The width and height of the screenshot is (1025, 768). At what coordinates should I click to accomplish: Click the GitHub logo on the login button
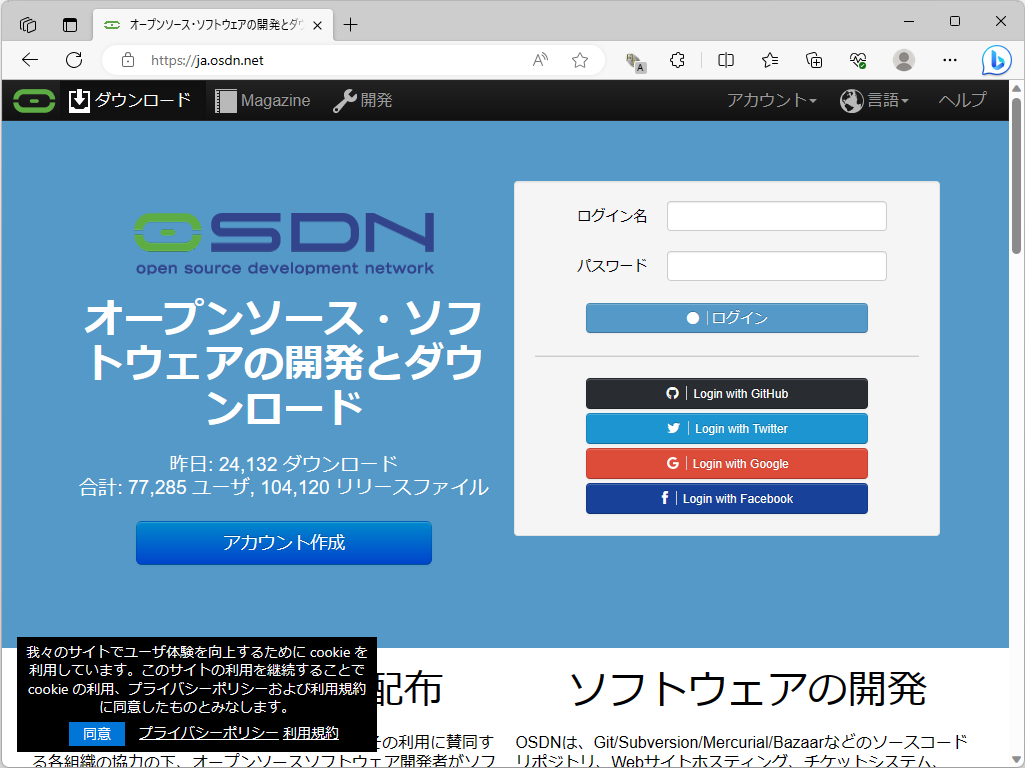pyautogui.click(x=672, y=393)
